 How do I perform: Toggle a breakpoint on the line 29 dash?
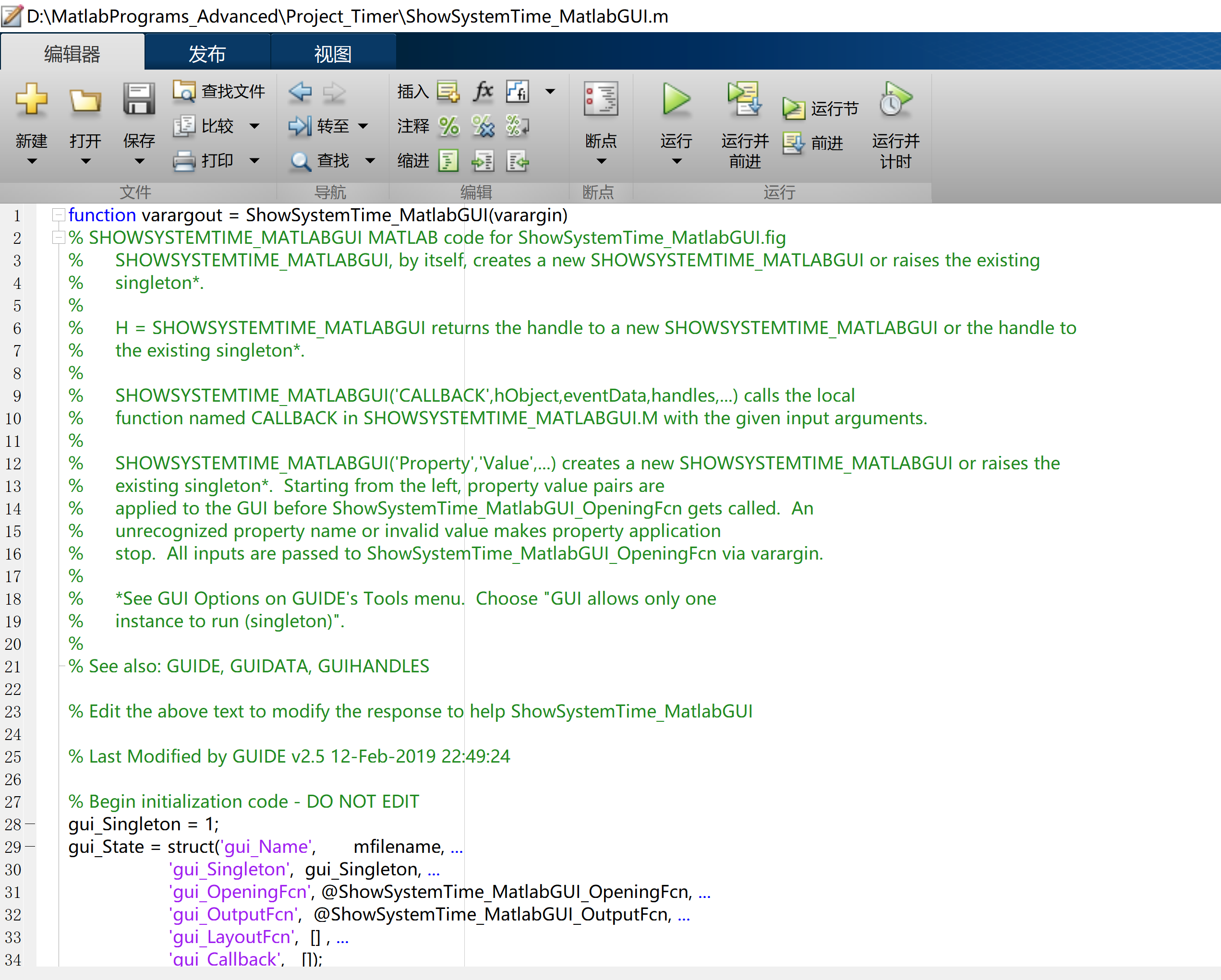30,847
